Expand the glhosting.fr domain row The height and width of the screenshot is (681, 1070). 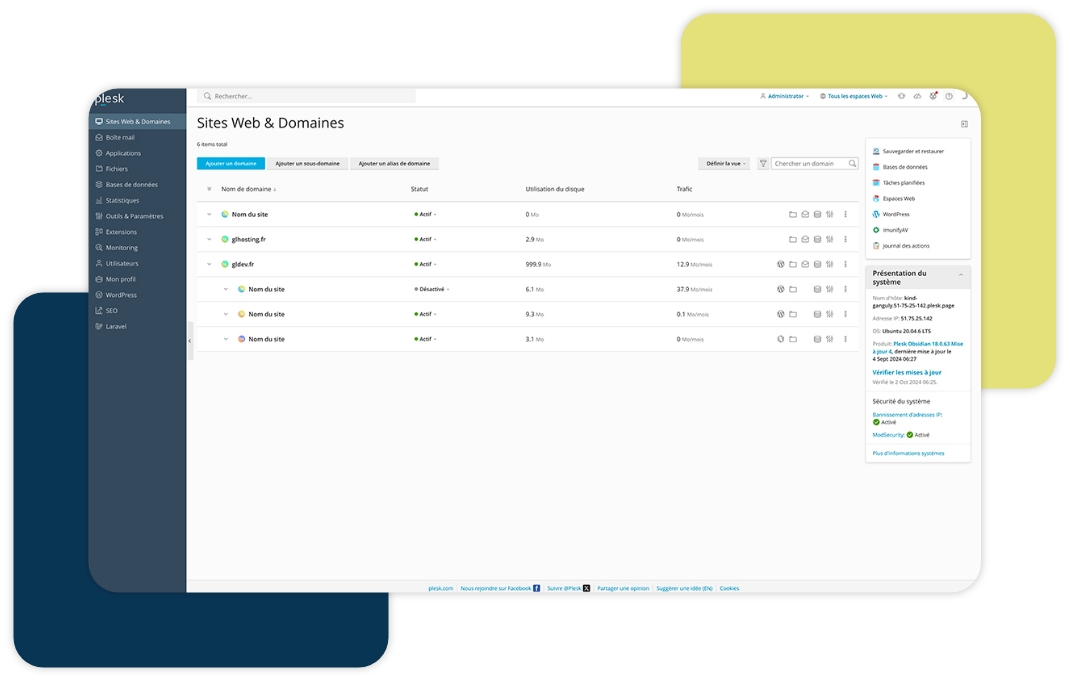(210, 239)
